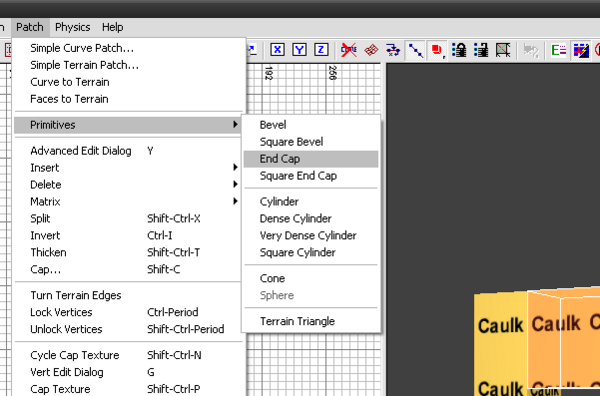
Task: Click the green E entities display icon
Action: pyautogui.click(x=558, y=50)
